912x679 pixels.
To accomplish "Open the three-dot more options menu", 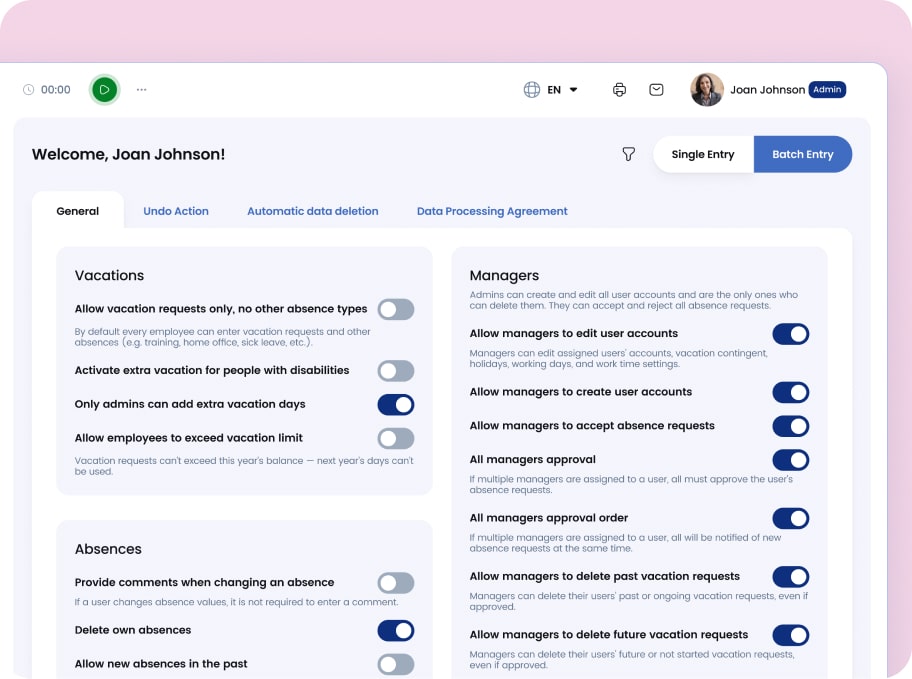I will click(142, 90).
